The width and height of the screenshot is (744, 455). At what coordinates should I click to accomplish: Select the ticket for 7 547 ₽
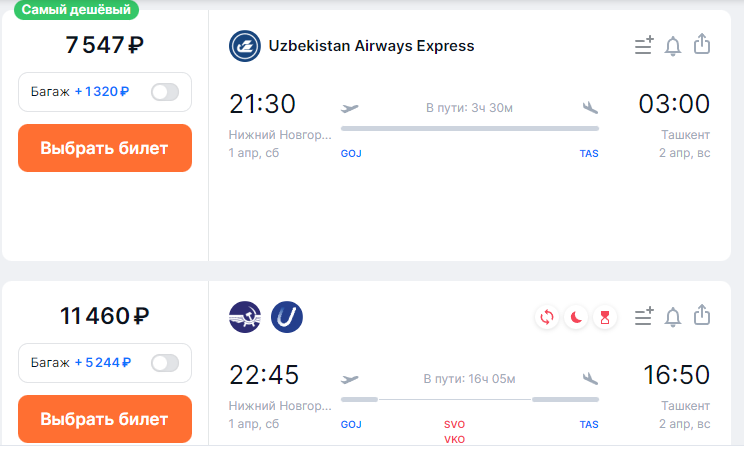point(105,148)
